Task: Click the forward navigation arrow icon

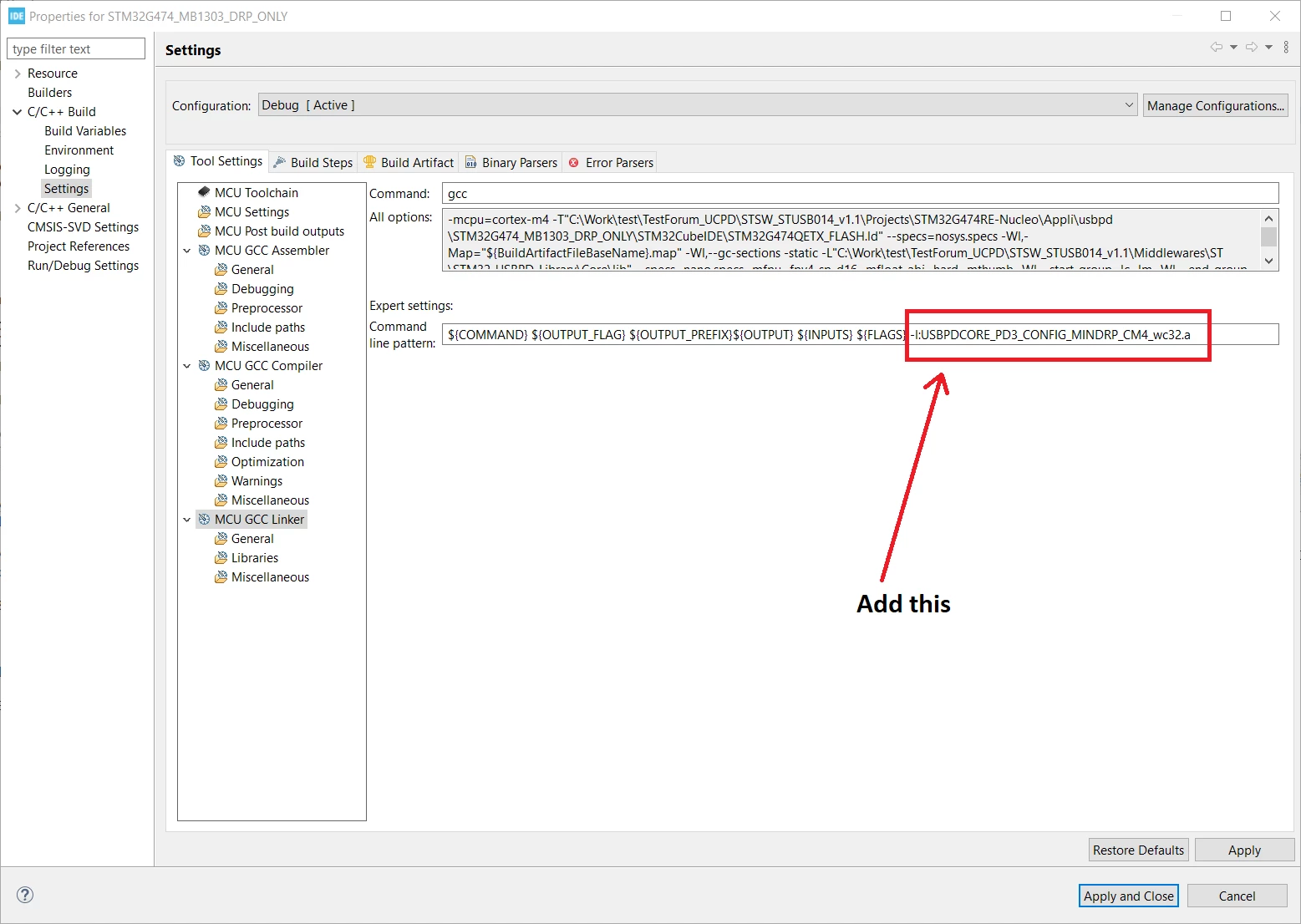Action: click(1252, 47)
